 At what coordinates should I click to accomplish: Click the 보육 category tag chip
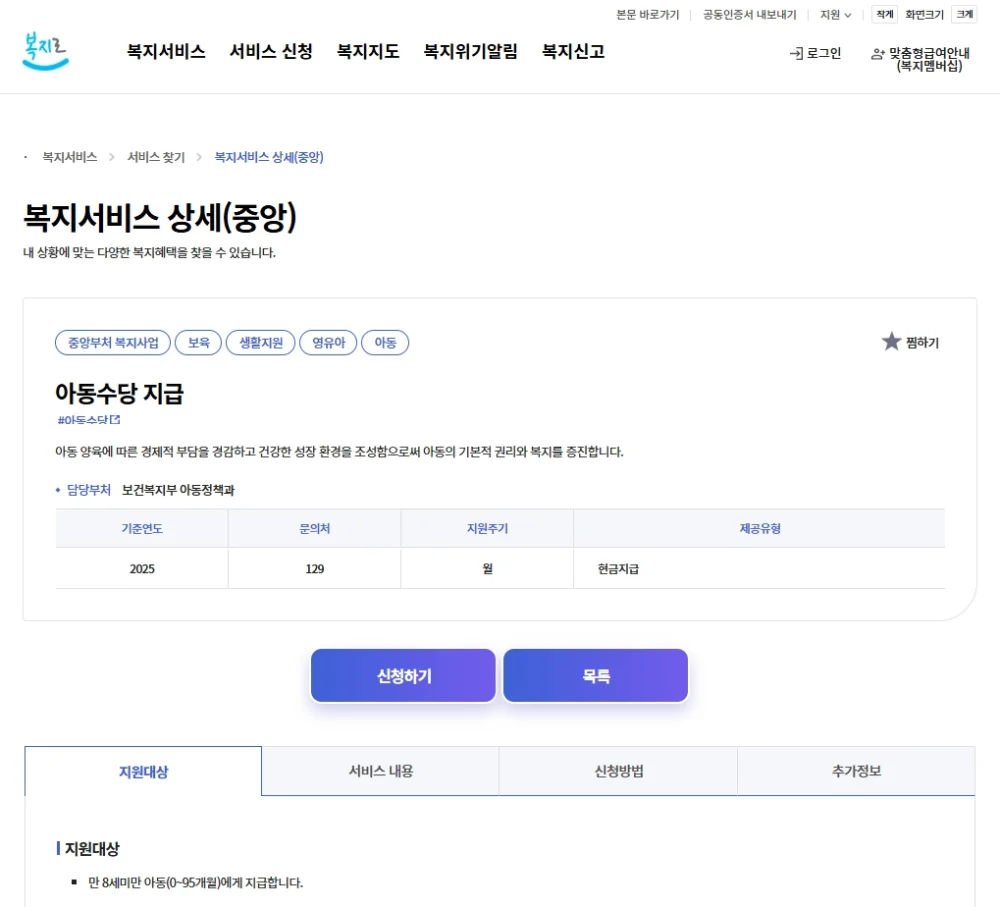click(x=198, y=341)
